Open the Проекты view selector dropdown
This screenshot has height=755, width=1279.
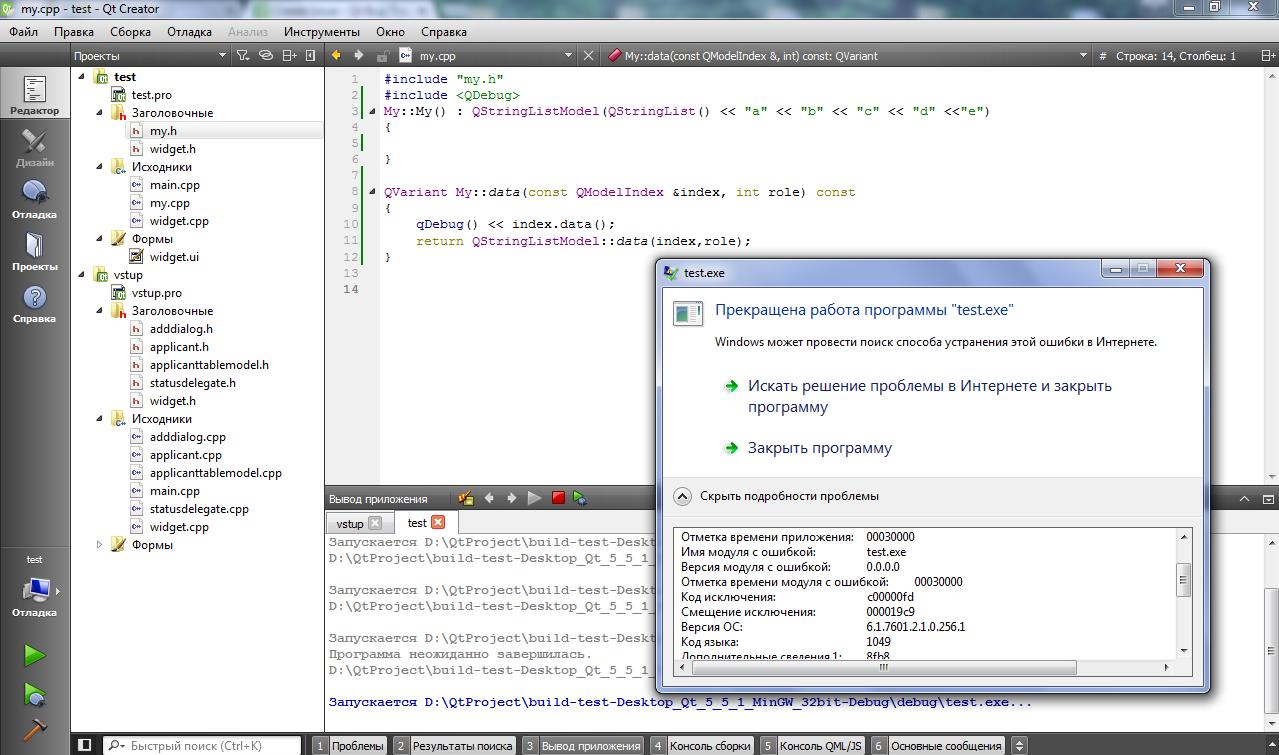pyautogui.click(x=150, y=56)
